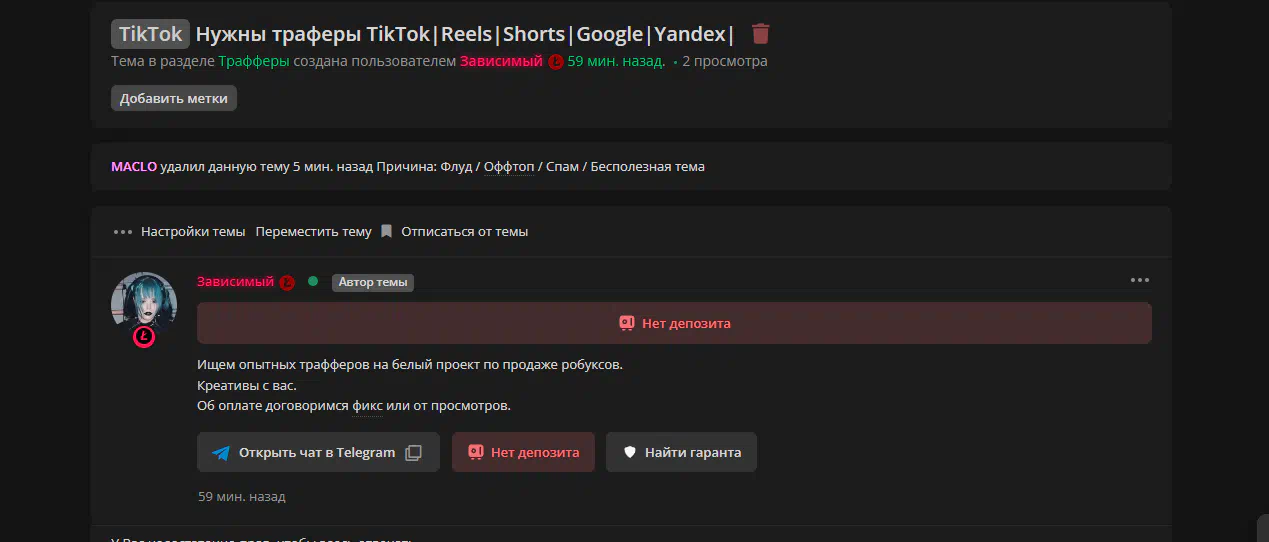This screenshot has width=1269, height=542.
Task: Click the Добавить метки button
Action: (x=174, y=98)
